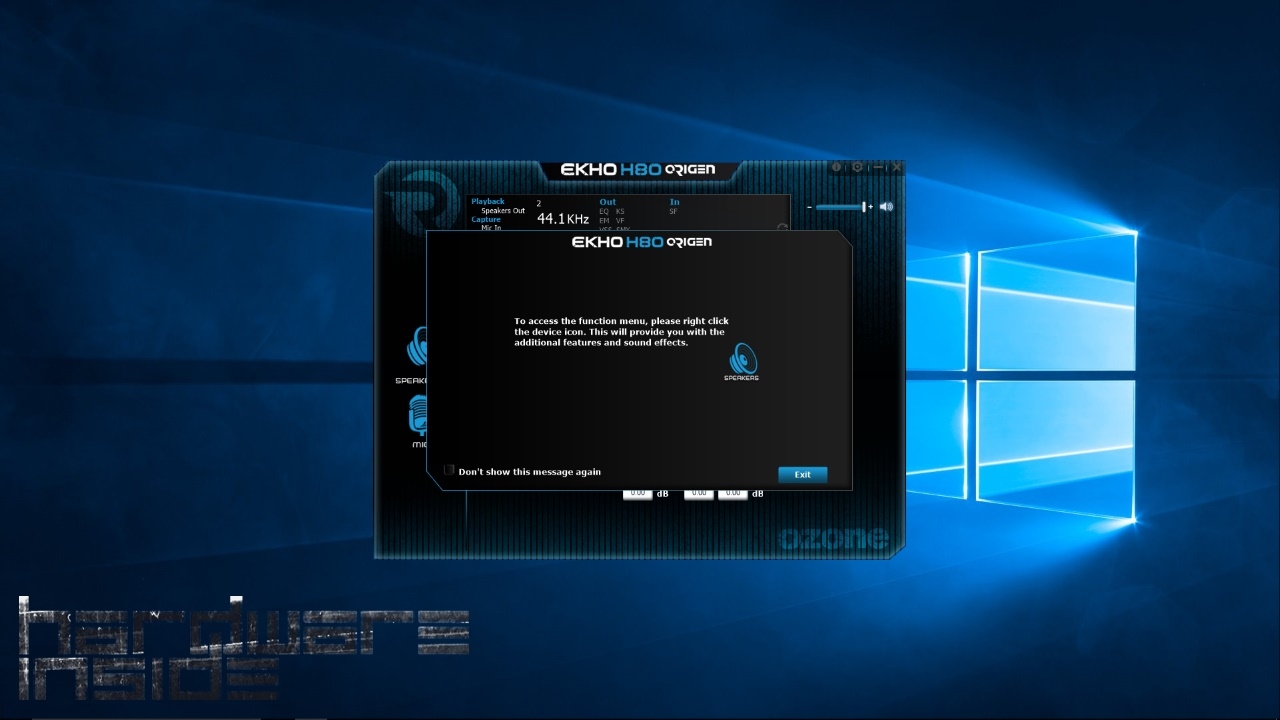Click the Exit button in the dialog
Viewport: 1280px width, 720px height.
802,474
